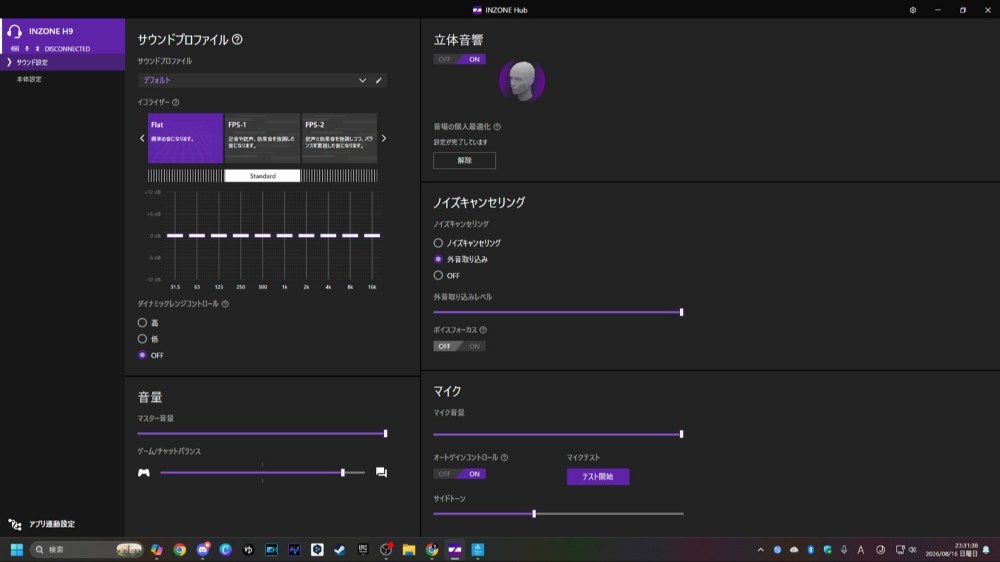The image size is (1000, 562).
Task: Click the ボイスフォーカス help icon
Action: click(x=483, y=330)
